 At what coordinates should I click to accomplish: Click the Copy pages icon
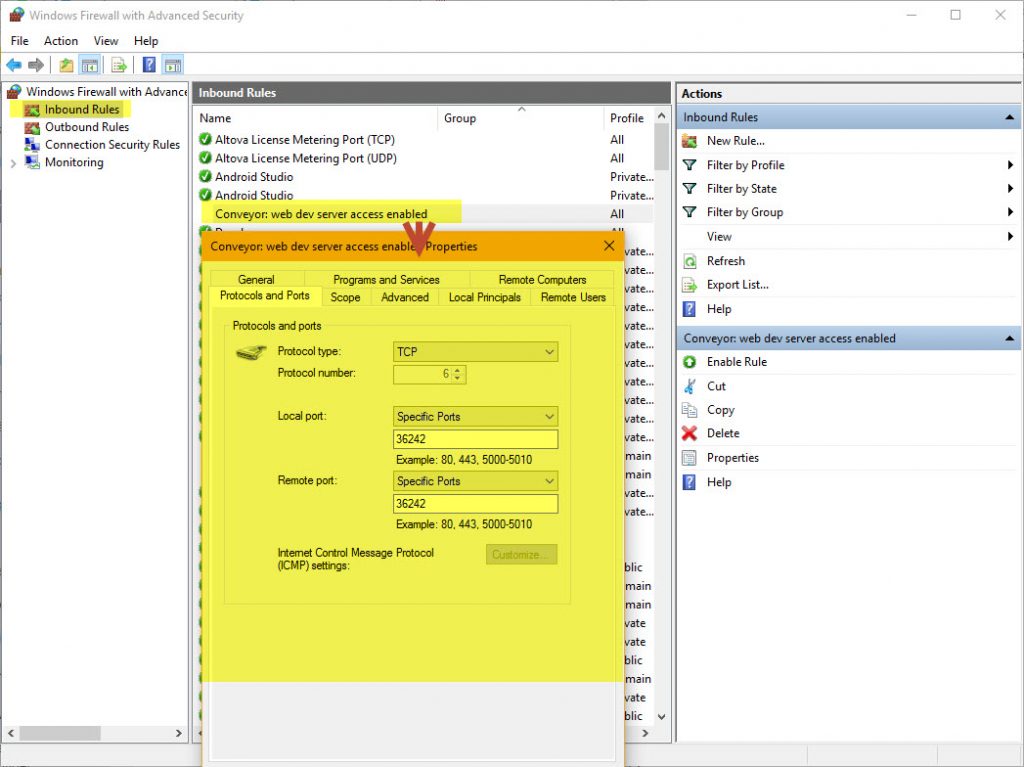pyautogui.click(x=690, y=410)
